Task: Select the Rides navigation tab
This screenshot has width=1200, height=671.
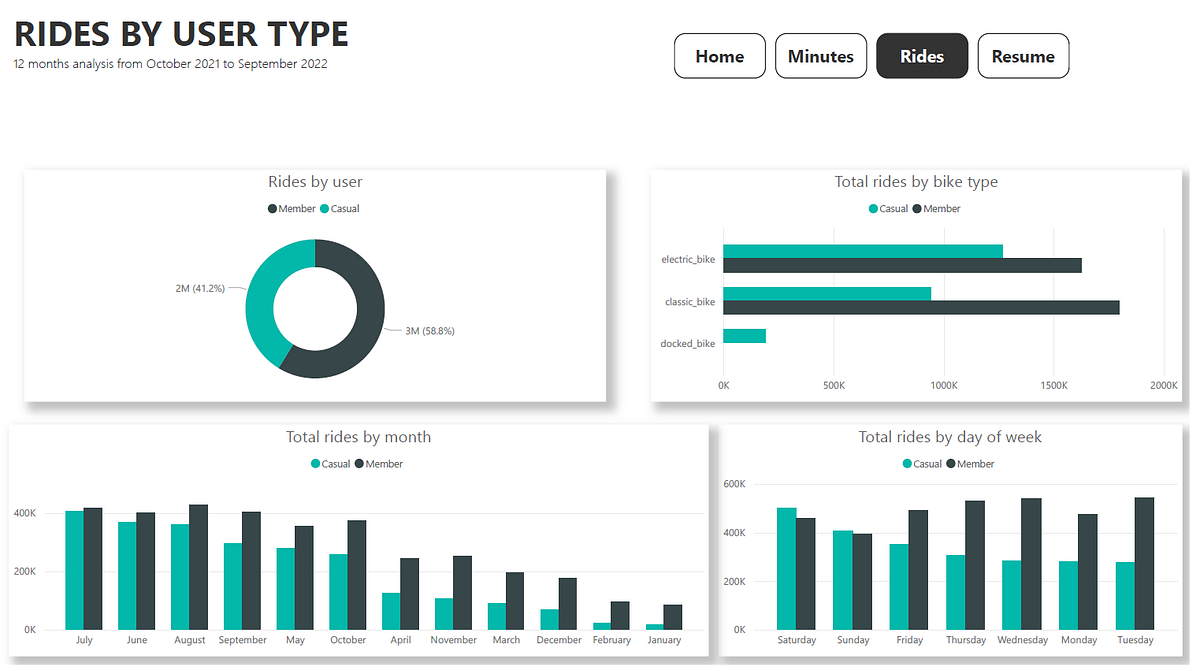Action: click(x=921, y=55)
